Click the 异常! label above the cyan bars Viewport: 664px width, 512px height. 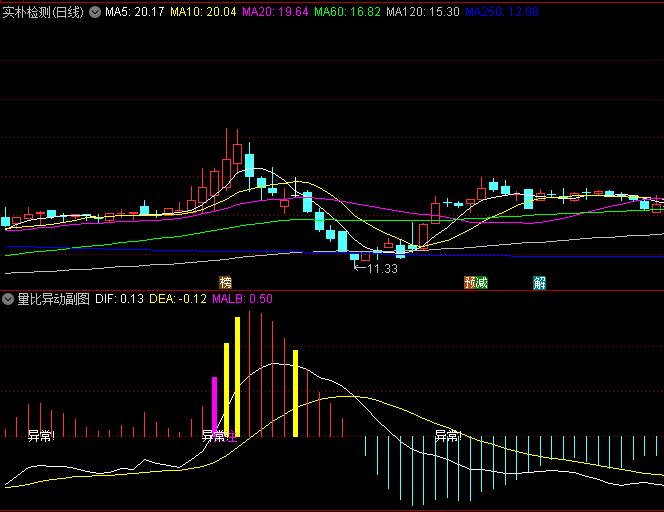448,436
